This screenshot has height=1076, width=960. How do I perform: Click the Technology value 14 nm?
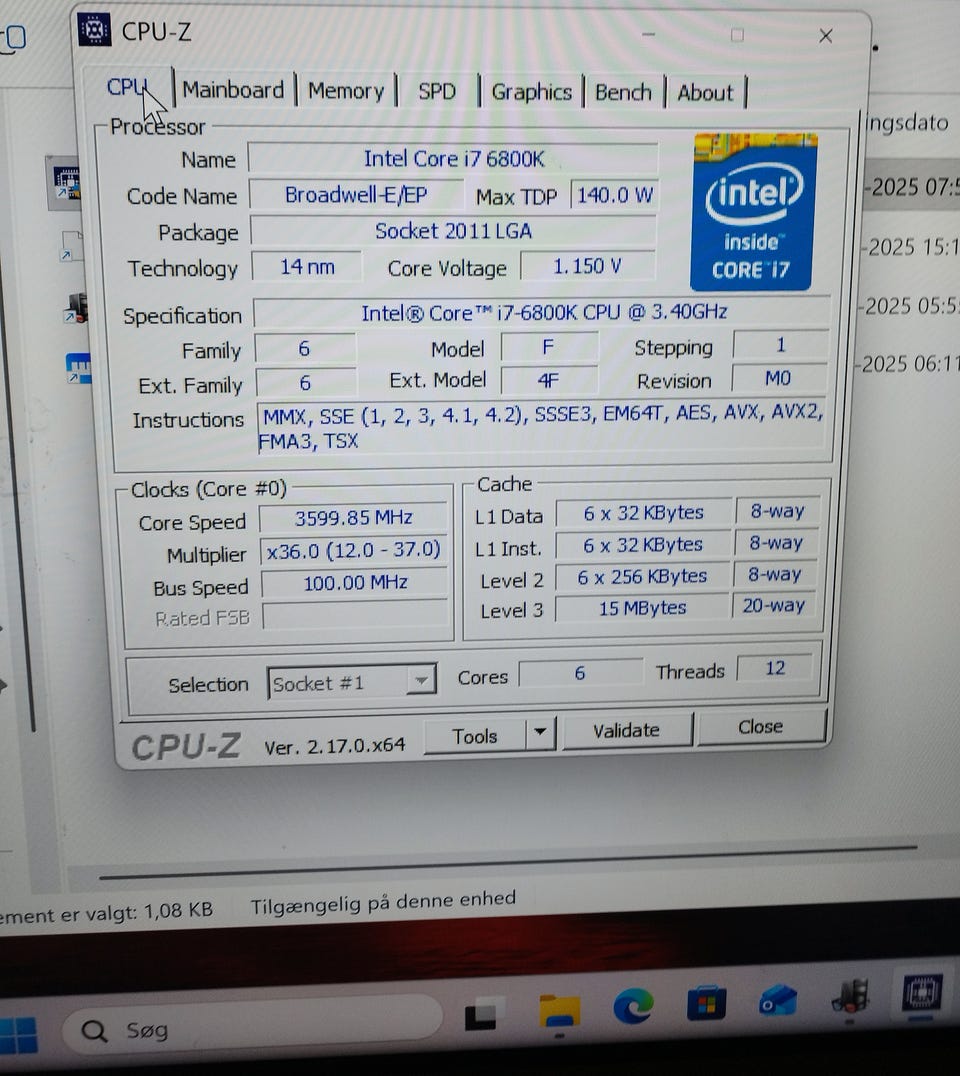coord(307,266)
